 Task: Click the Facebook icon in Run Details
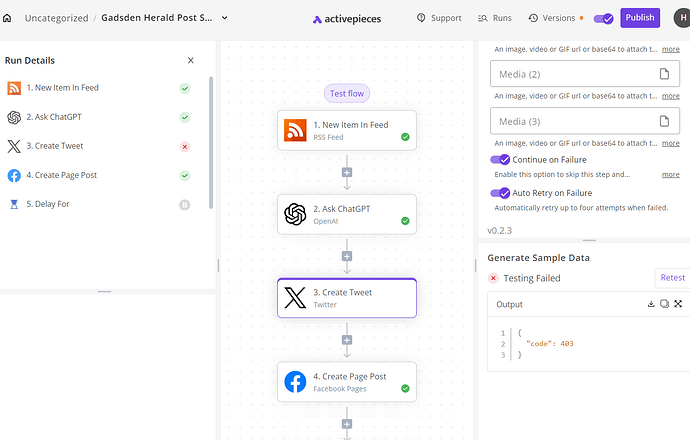(x=14, y=175)
